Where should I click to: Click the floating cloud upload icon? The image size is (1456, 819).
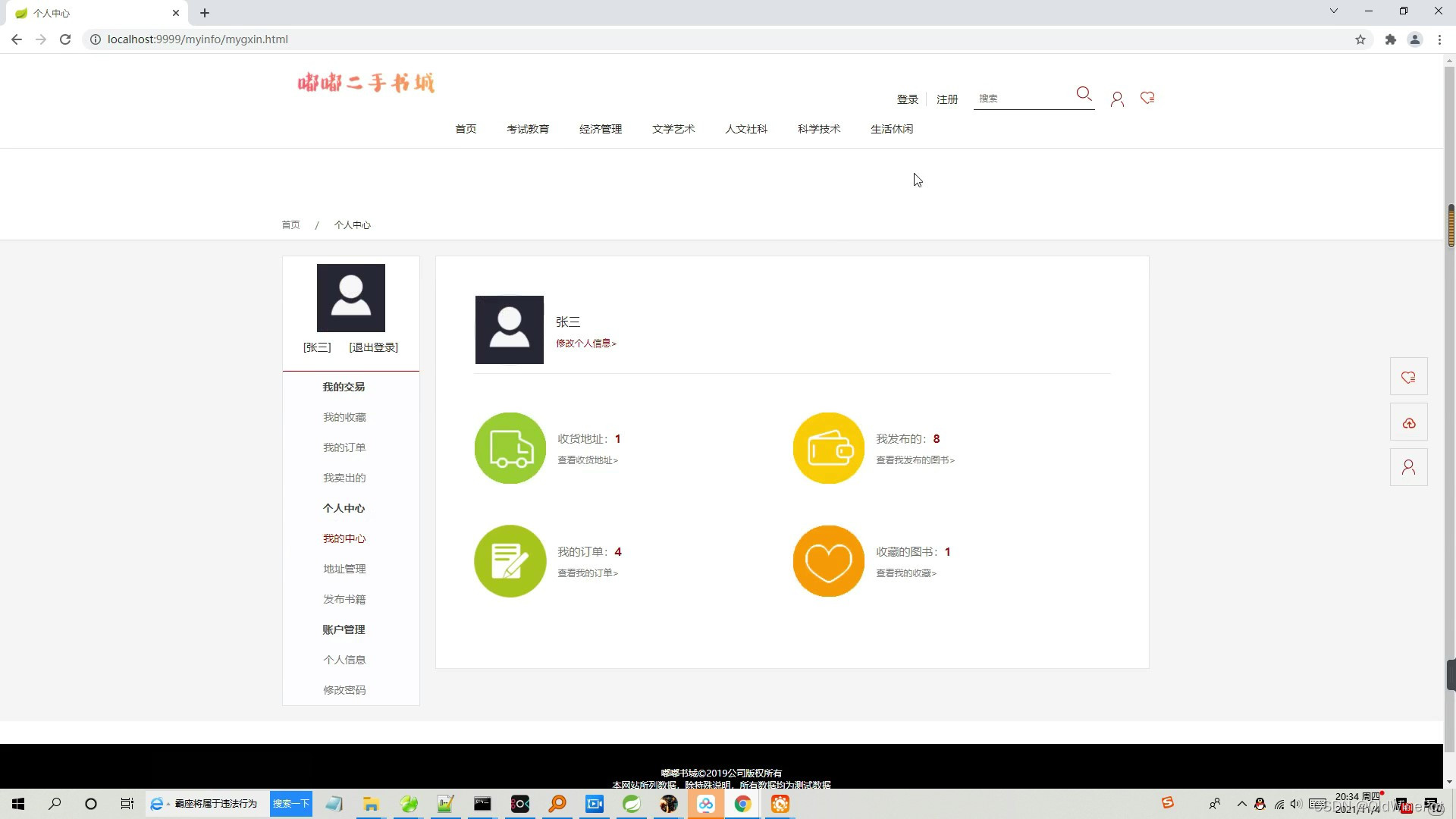[x=1409, y=422]
